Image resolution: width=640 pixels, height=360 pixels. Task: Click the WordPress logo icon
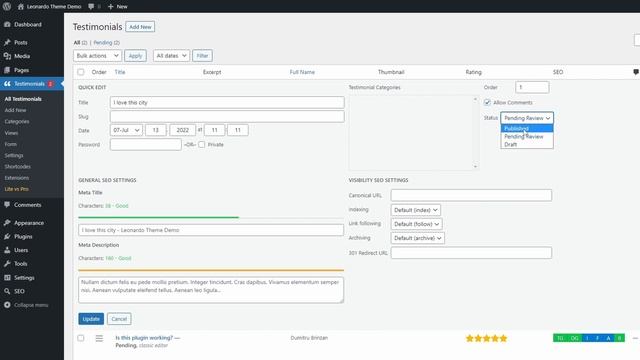7,6
